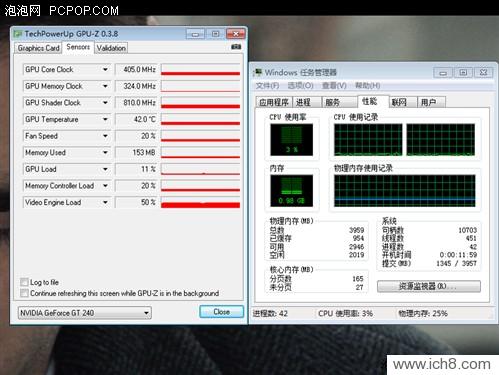Open the Memory Controller Load dropdown
This screenshot has width=499, height=375.
click(x=105, y=186)
